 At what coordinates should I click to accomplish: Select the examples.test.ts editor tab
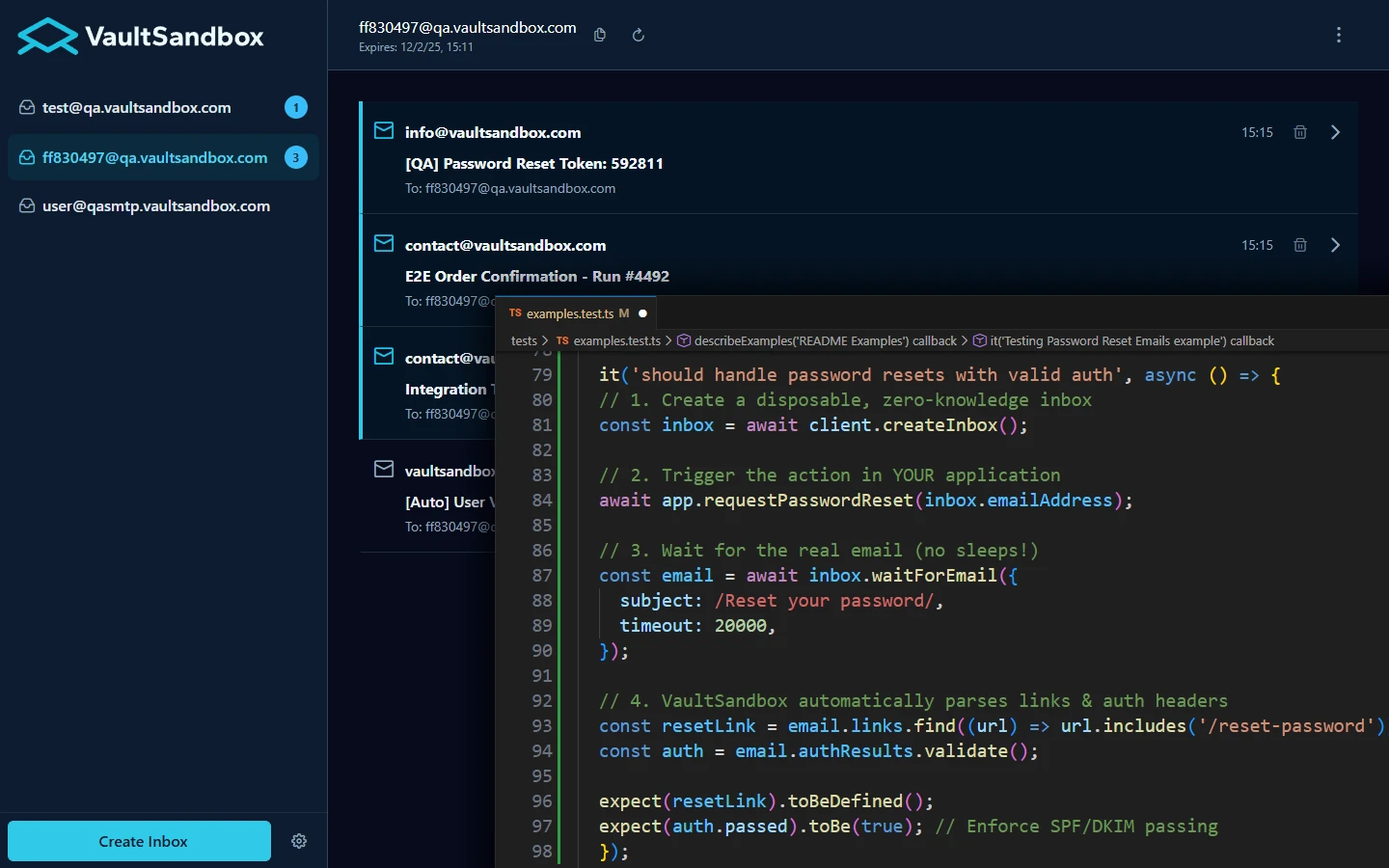[x=569, y=312]
